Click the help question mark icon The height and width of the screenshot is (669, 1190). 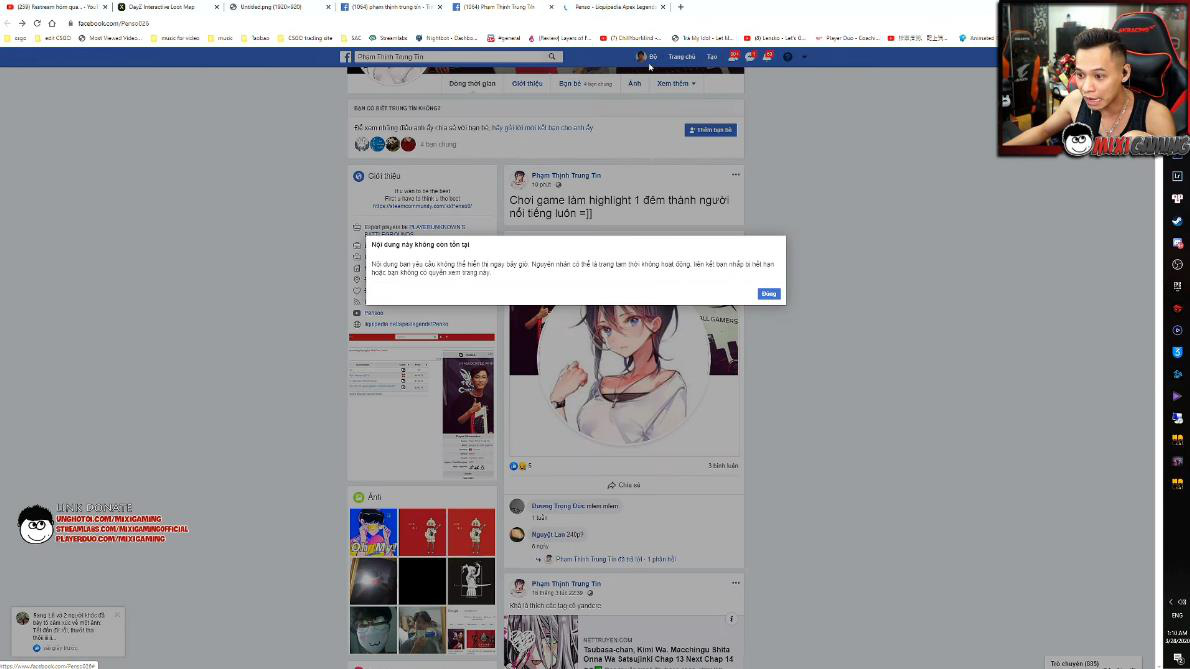[788, 57]
